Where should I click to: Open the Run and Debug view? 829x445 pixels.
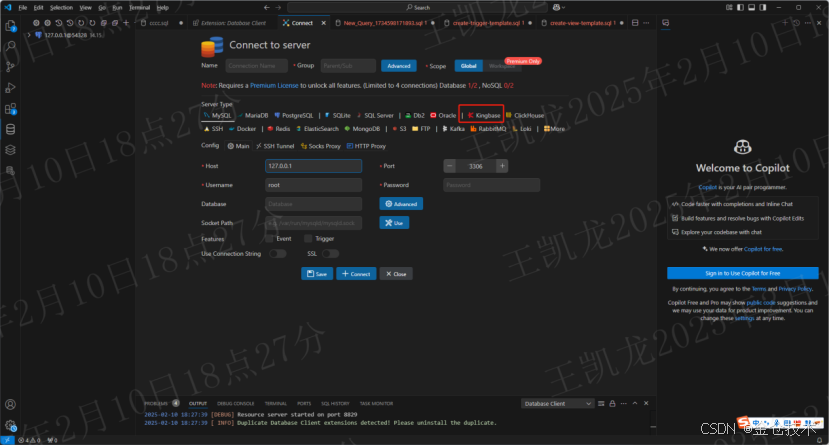click(x=10, y=88)
